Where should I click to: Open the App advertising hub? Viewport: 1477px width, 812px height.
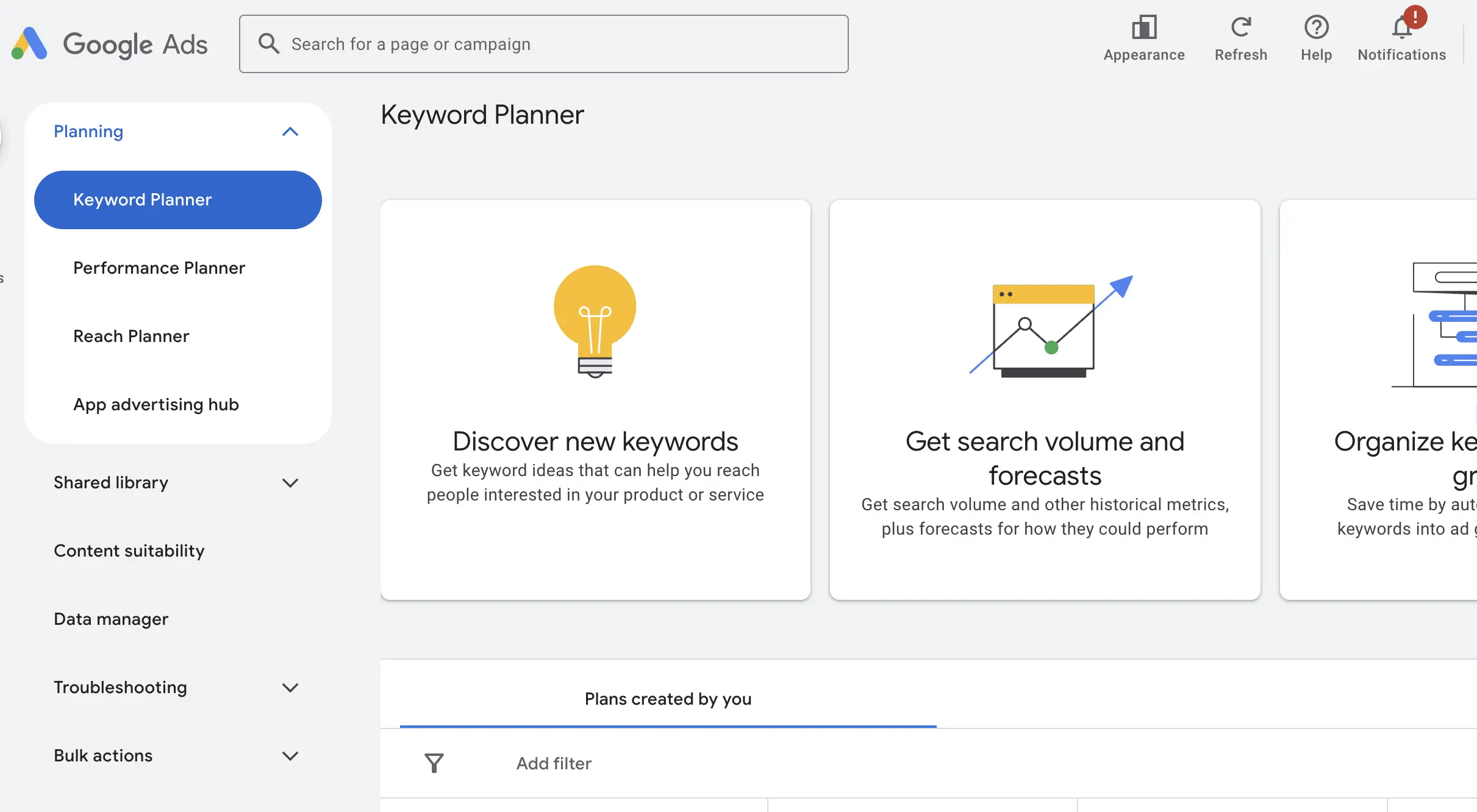156,405
